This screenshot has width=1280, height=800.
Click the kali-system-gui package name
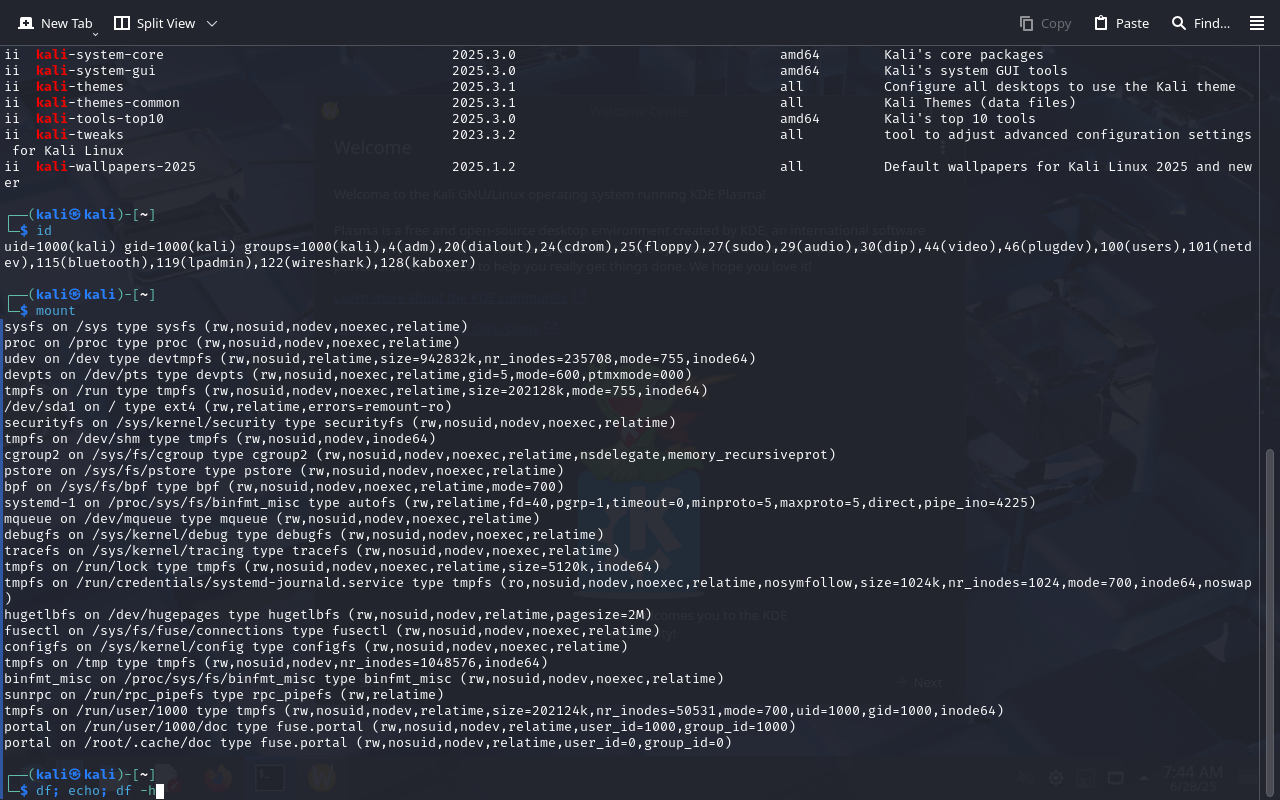[x=96, y=71]
